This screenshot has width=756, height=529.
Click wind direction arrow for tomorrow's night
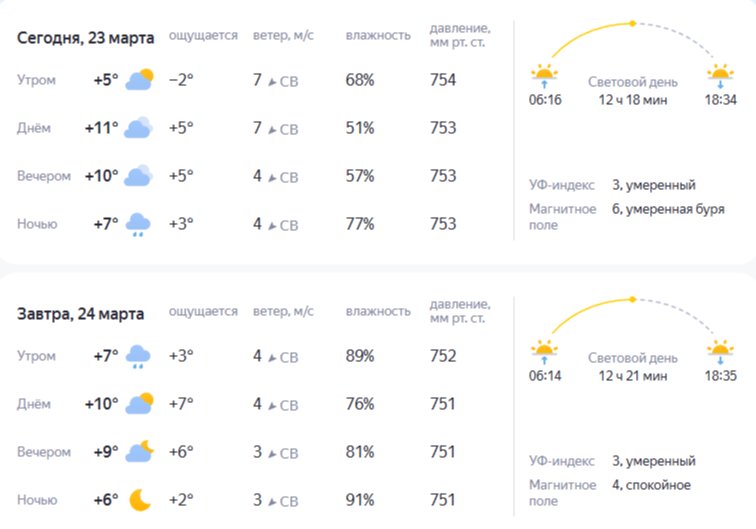click(271, 501)
